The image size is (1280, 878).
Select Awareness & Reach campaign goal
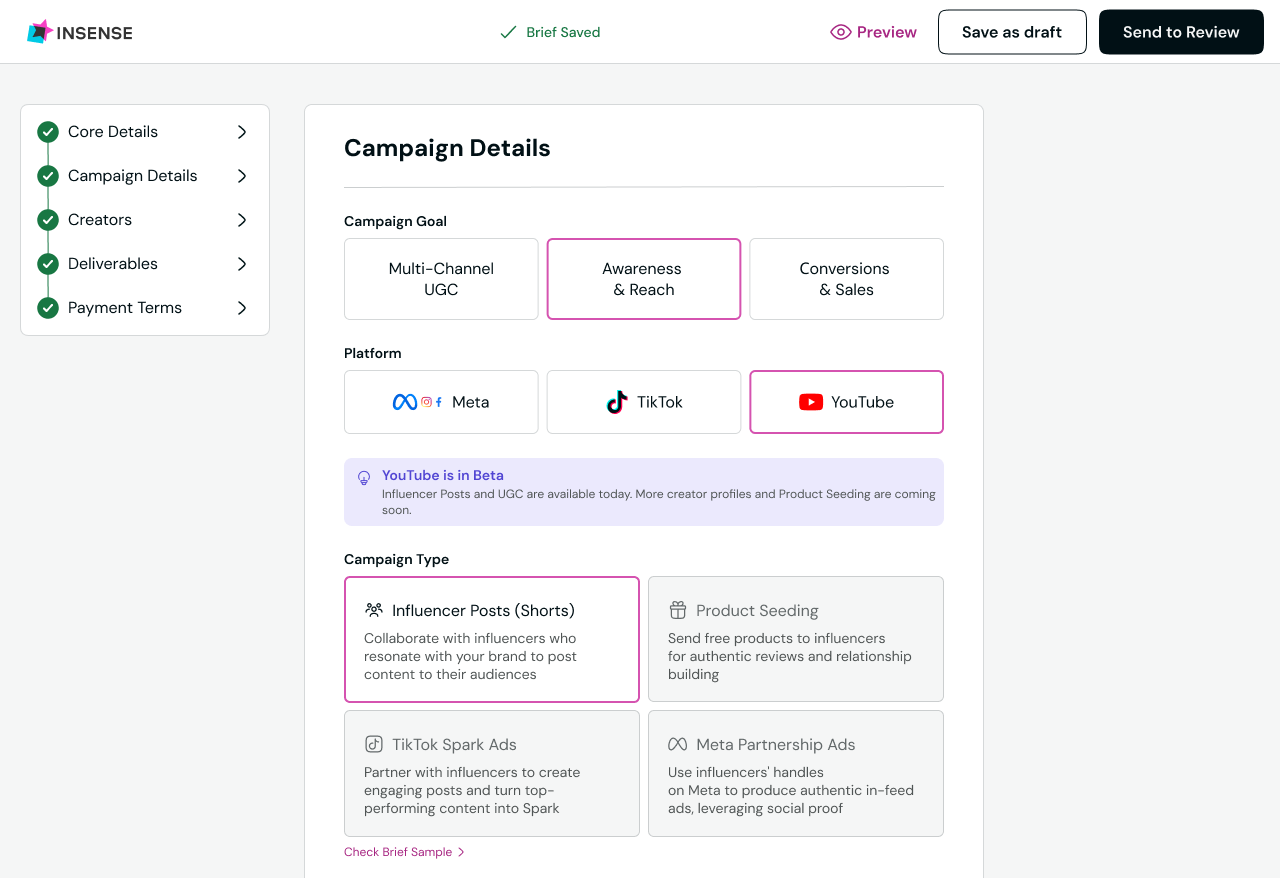[x=644, y=279]
